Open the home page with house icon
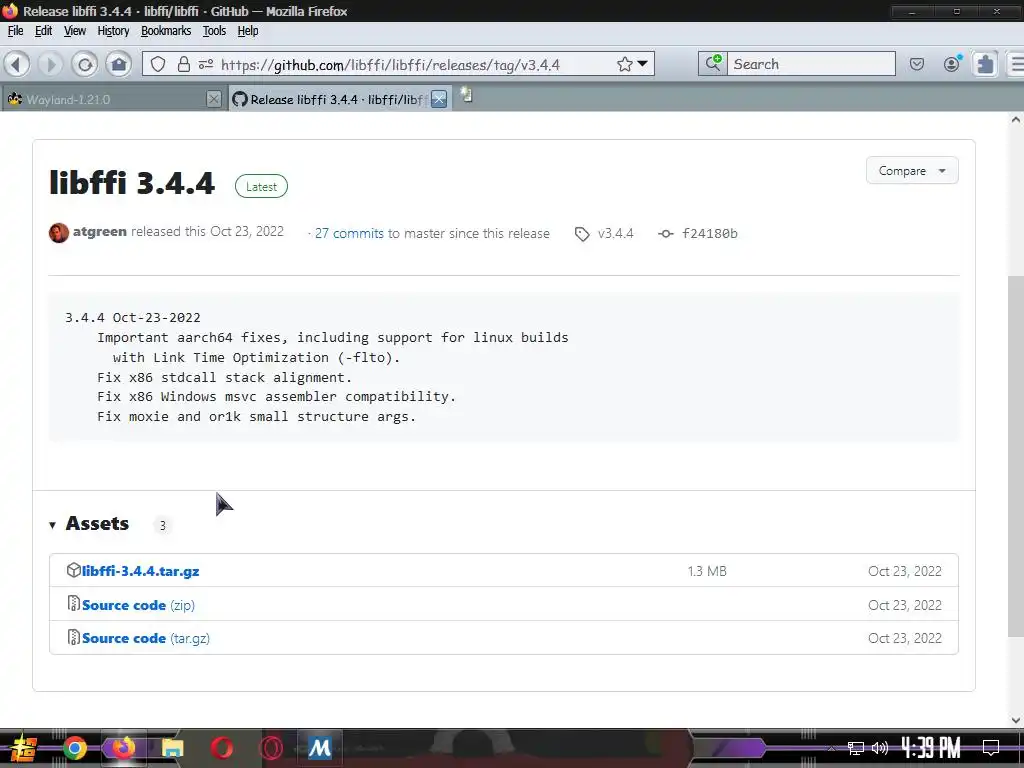Viewport: 1024px width, 768px height. [119, 64]
